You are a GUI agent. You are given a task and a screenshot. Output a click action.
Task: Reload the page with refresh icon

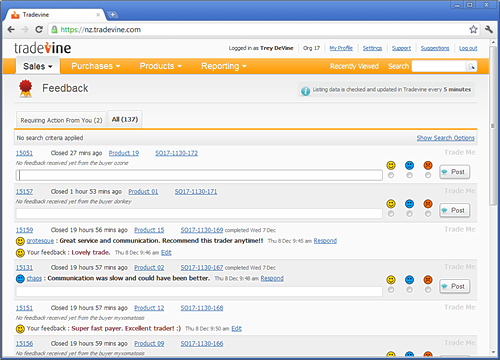coord(39,30)
